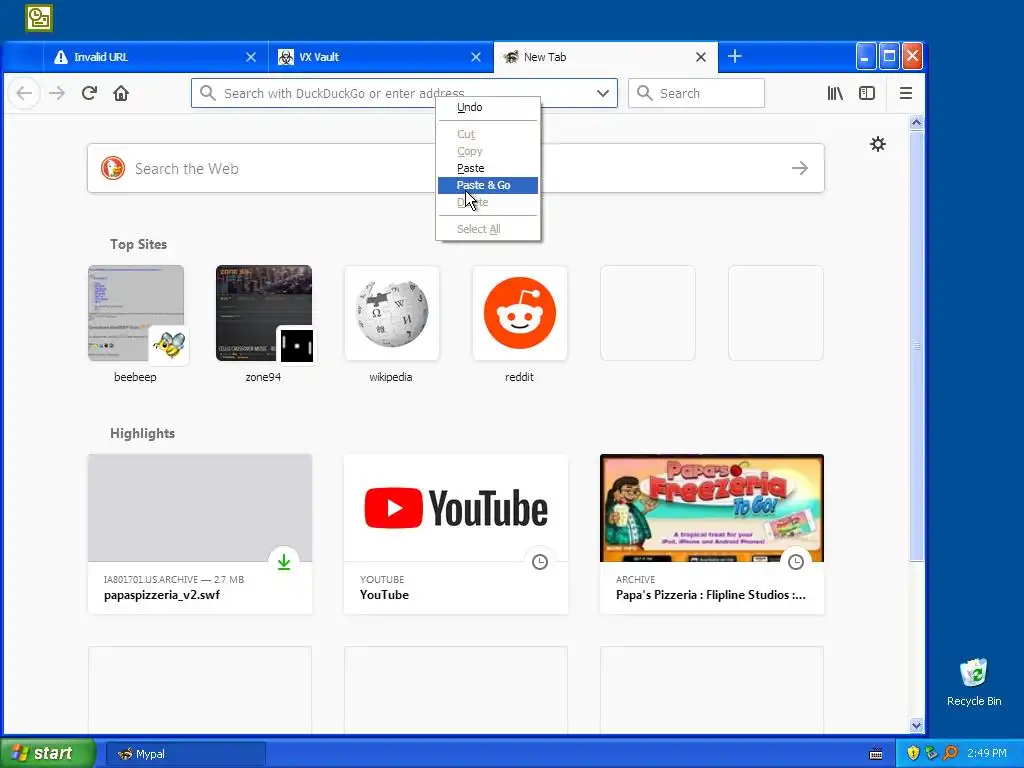Click the 2:49 PM clock
This screenshot has width=1024, height=768.
987,754
